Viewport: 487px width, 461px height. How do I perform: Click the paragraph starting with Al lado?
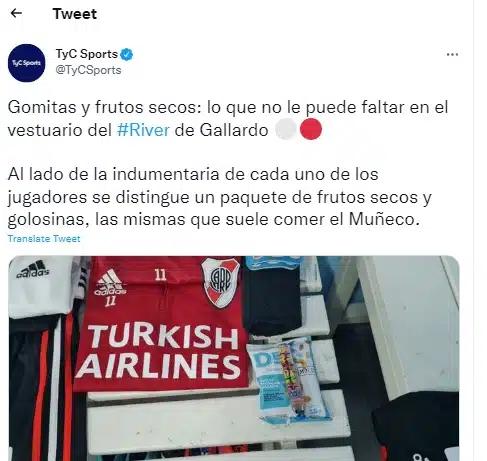[x=220, y=197]
